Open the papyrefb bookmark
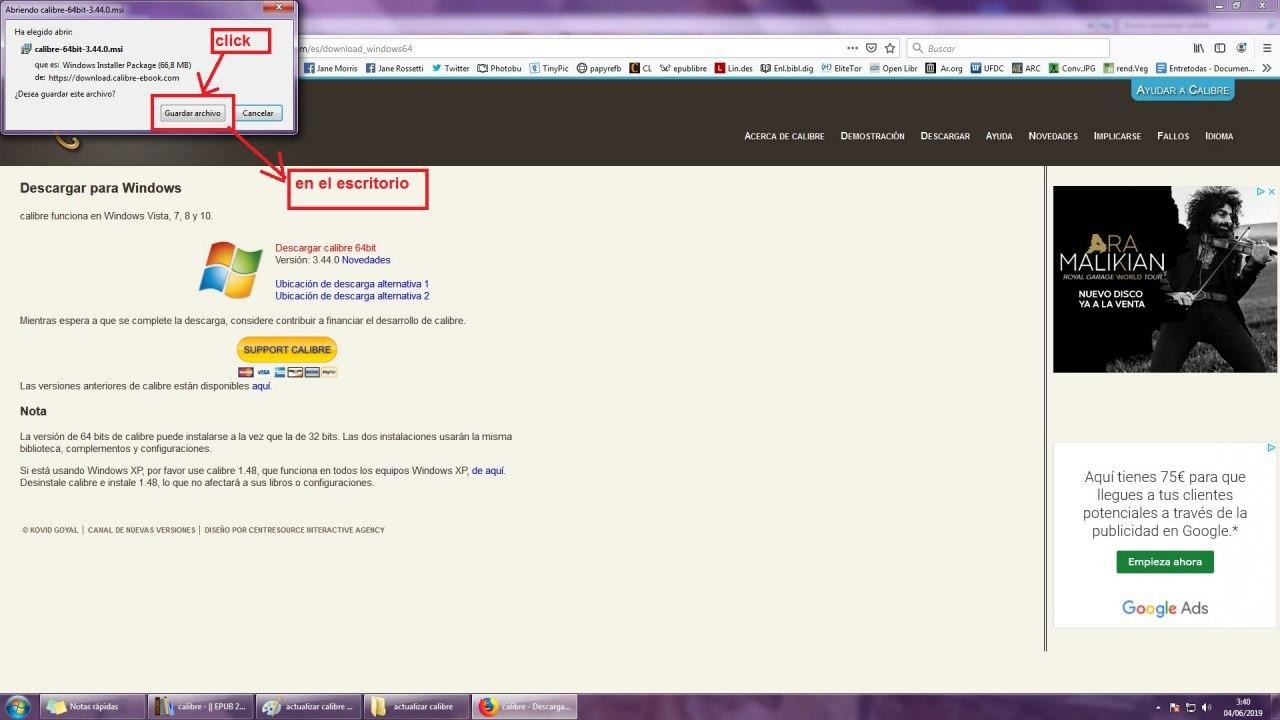Screen dimensions: 1280x720 599,69
